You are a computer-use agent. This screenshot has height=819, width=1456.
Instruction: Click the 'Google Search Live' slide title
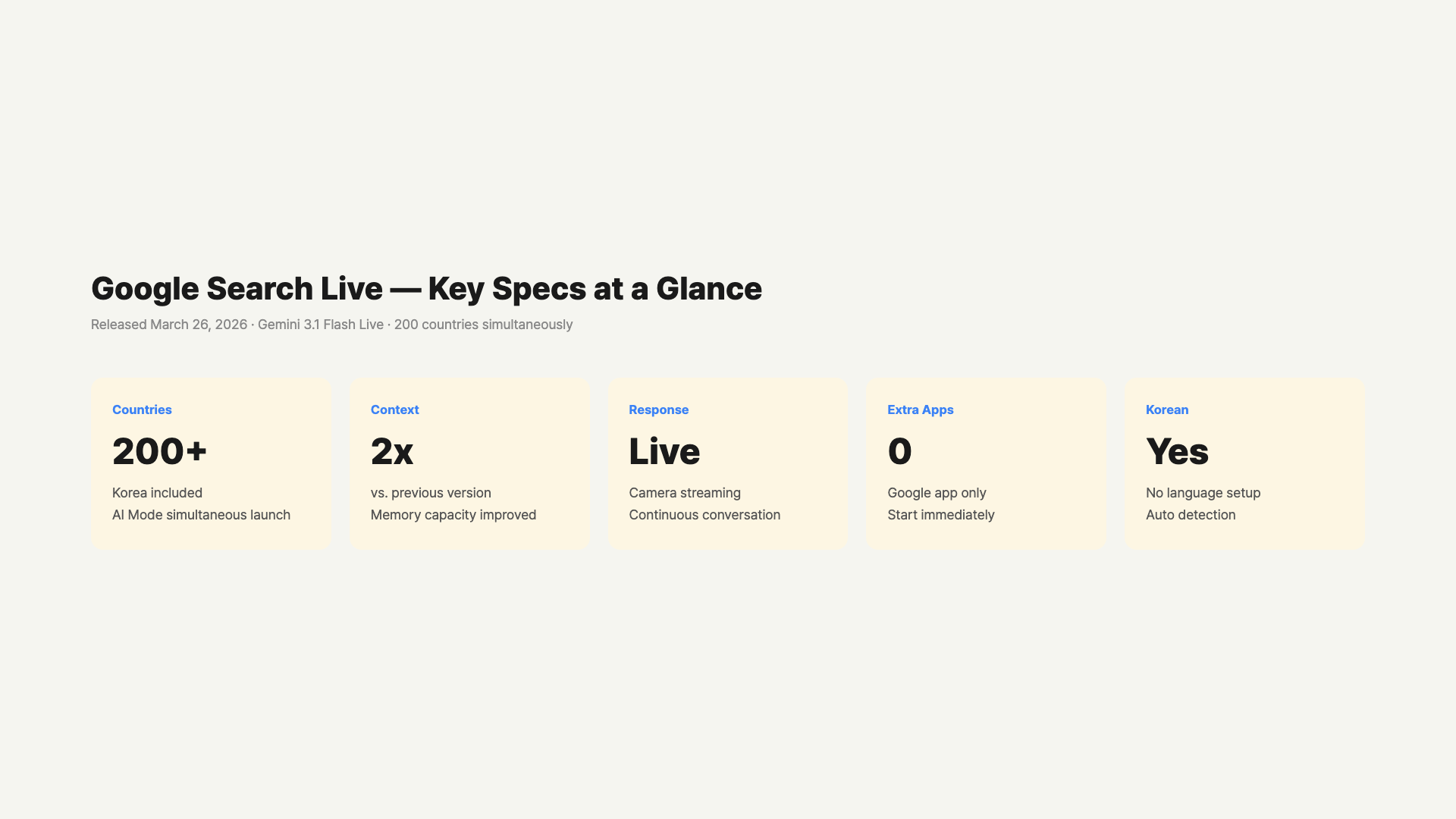426,289
